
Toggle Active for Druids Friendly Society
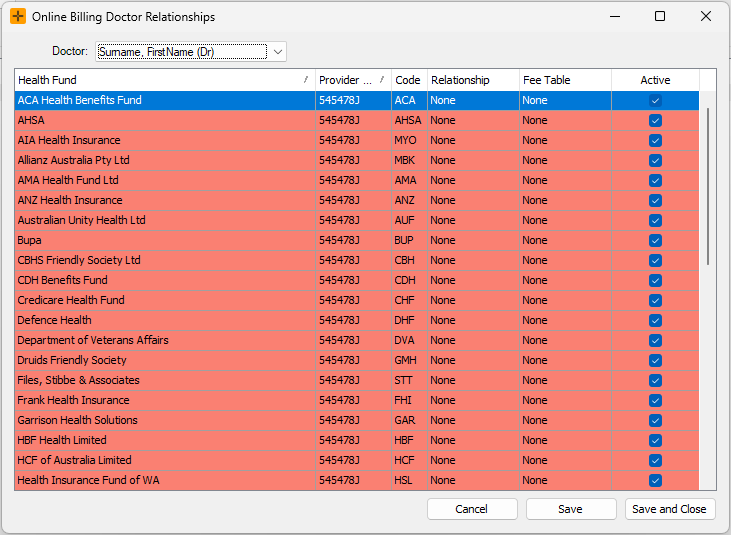pyautogui.click(x=655, y=361)
